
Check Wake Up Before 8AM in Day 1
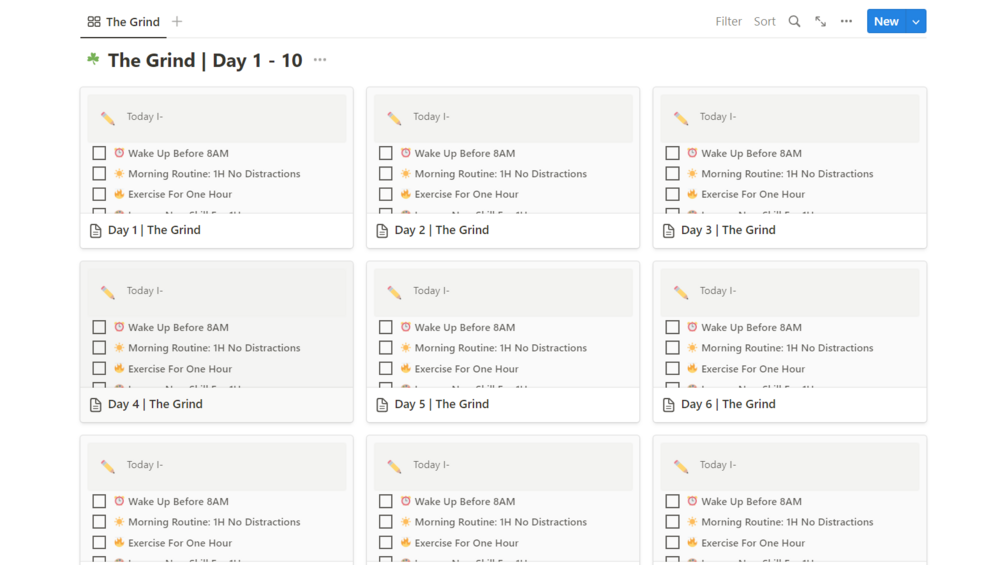click(99, 153)
